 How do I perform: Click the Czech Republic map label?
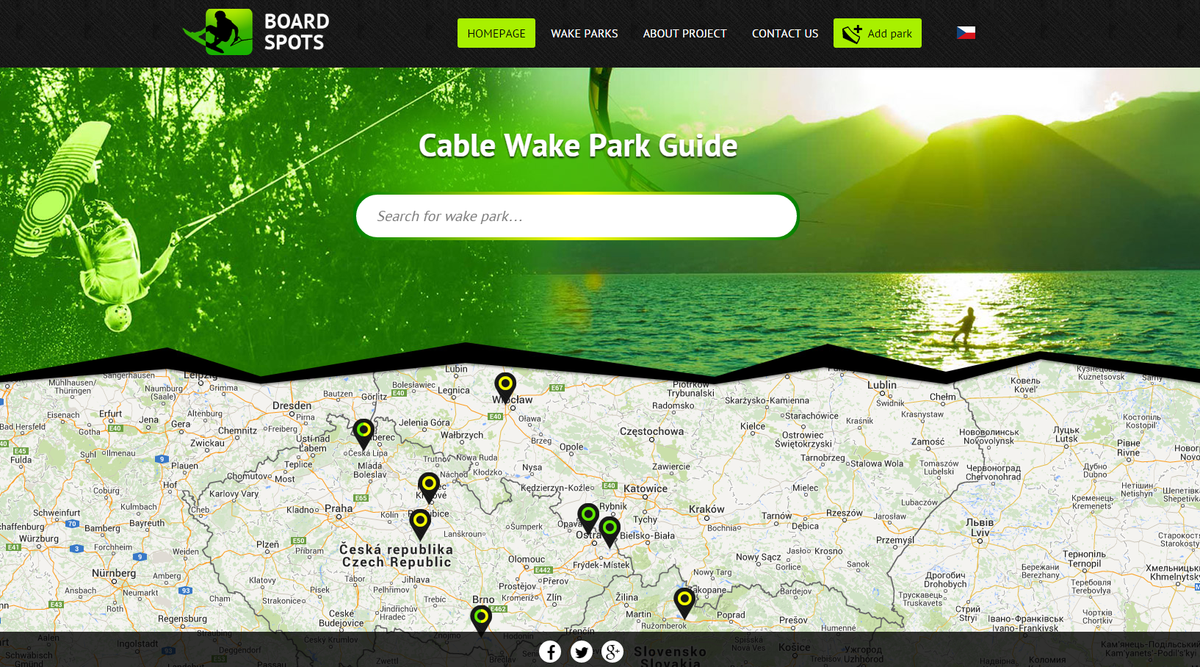[397, 563]
